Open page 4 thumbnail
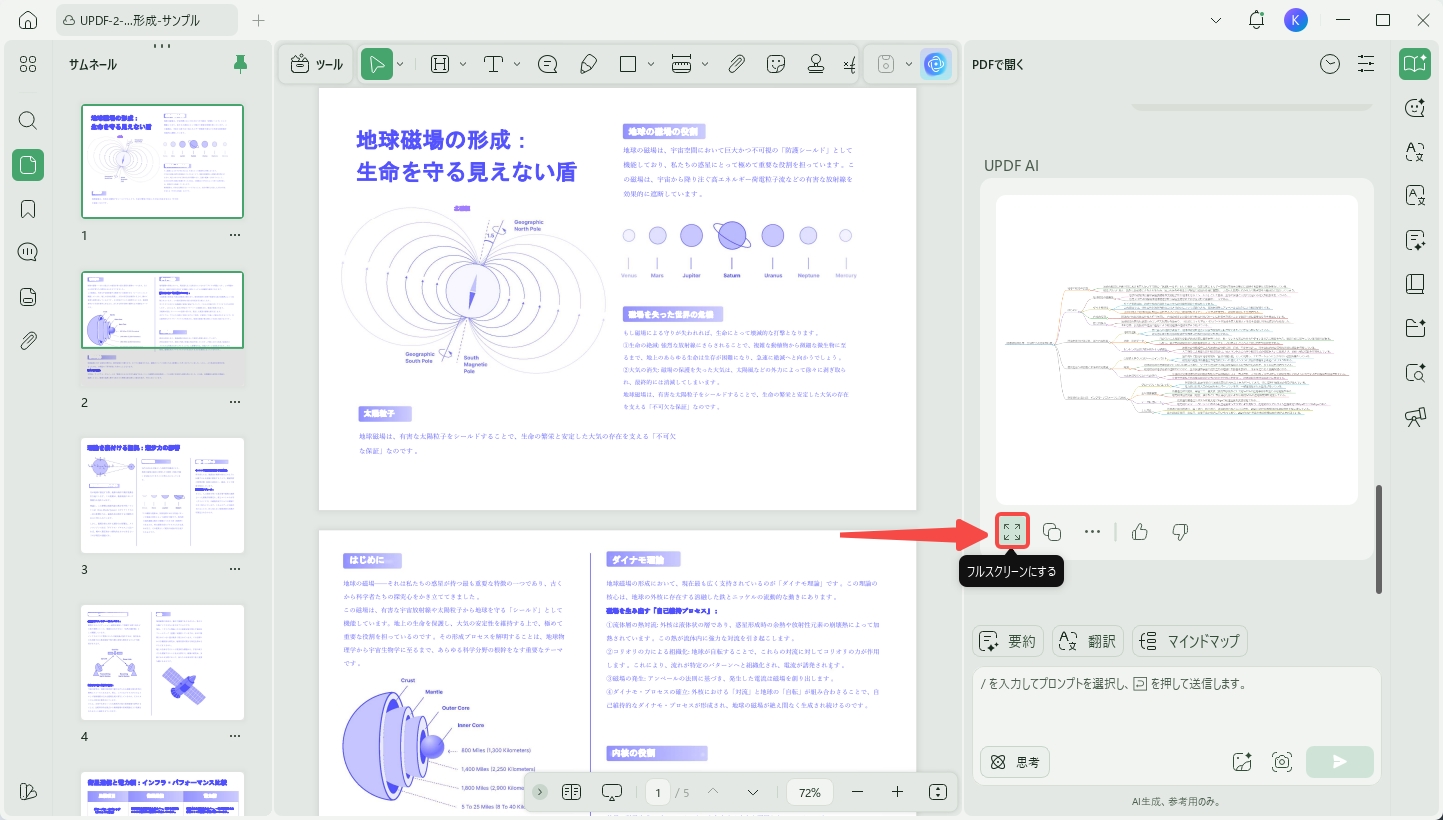This screenshot has height=820, width=1443. point(163,662)
